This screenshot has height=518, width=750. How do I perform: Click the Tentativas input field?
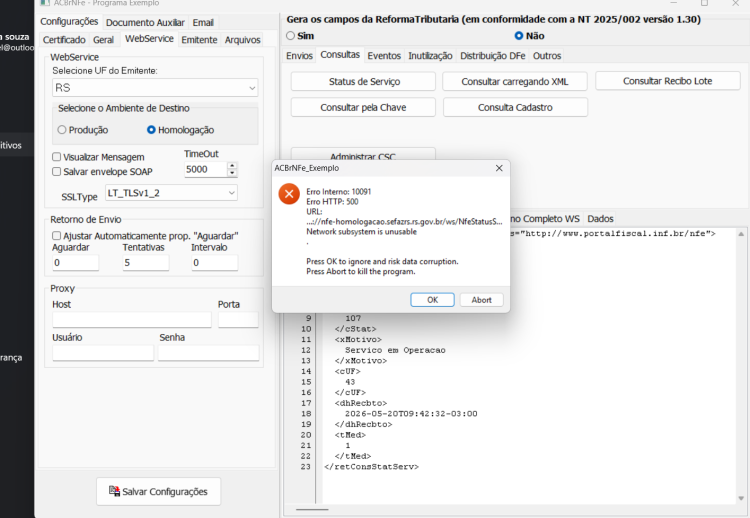(146, 263)
